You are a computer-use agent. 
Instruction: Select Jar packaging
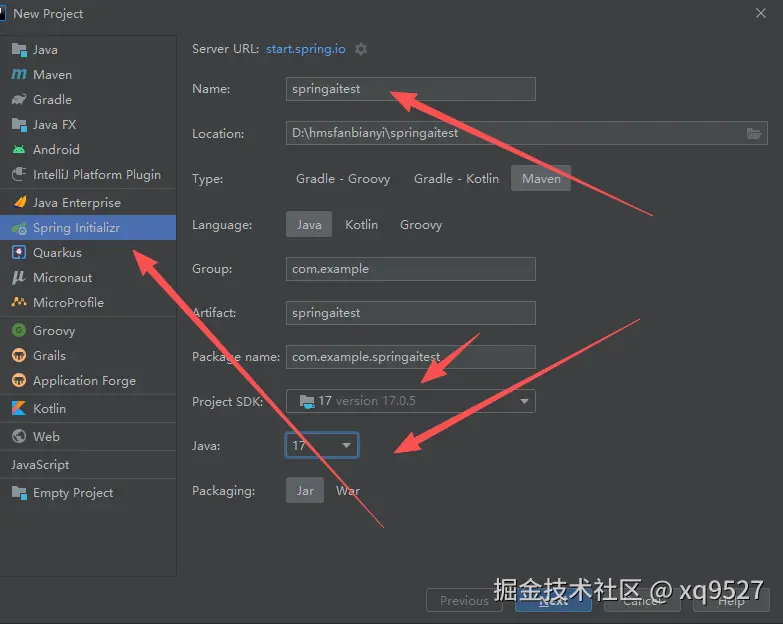[x=305, y=491]
